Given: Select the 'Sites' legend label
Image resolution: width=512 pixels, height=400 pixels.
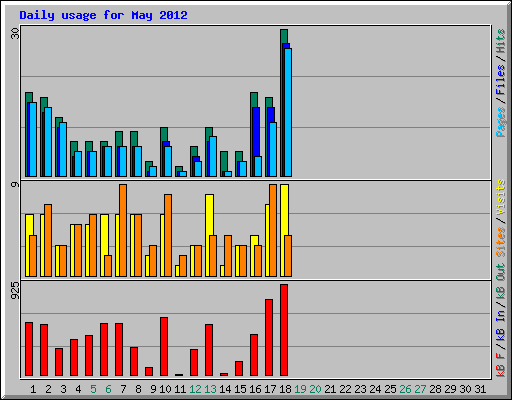Looking at the screenshot, I should pyautogui.click(x=501, y=242).
